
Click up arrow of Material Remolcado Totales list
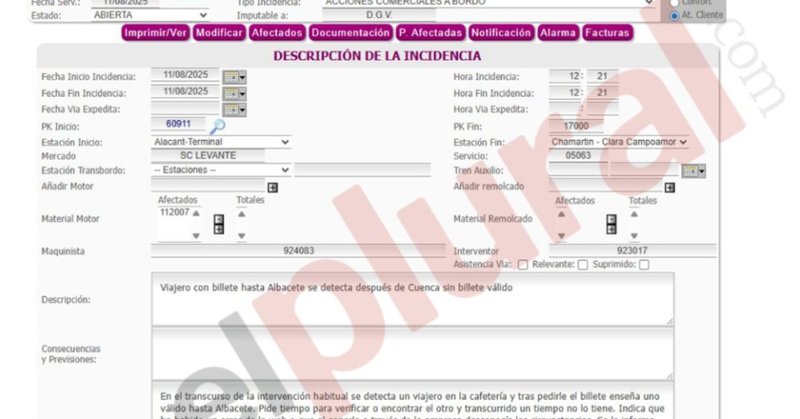tap(634, 214)
